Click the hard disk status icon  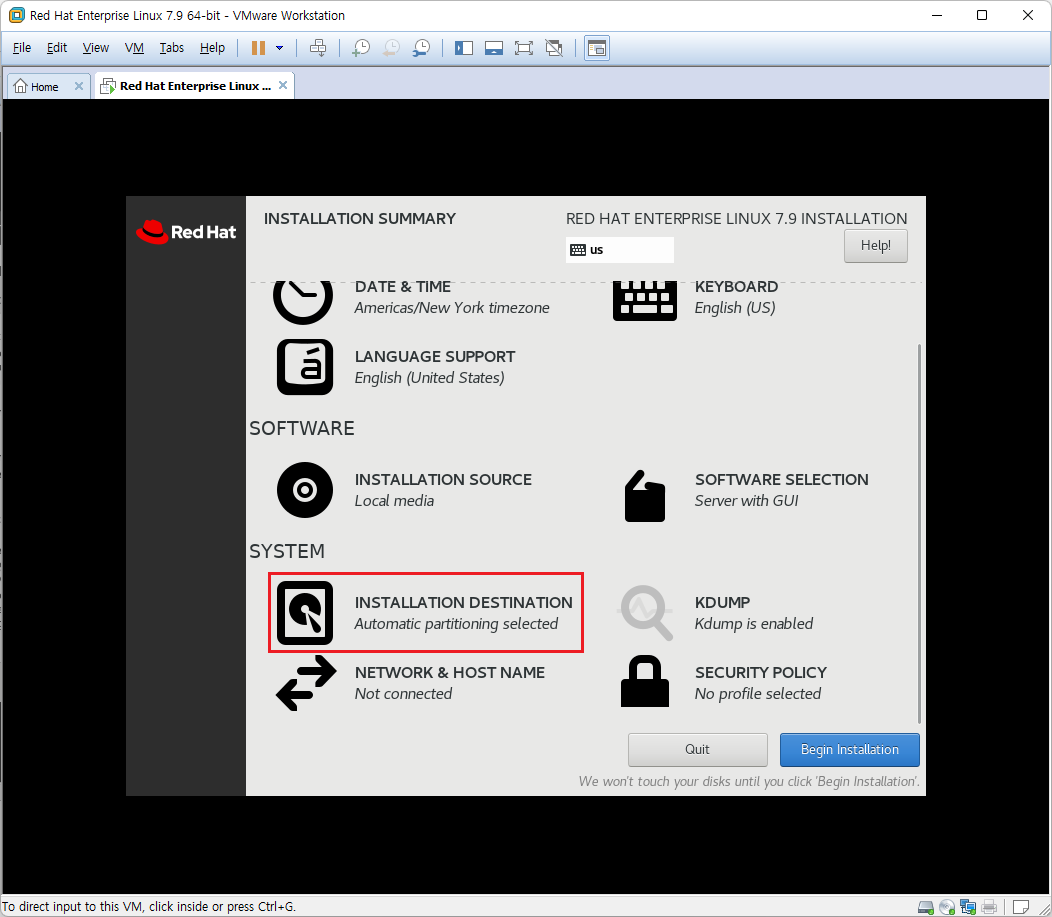tap(926, 908)
